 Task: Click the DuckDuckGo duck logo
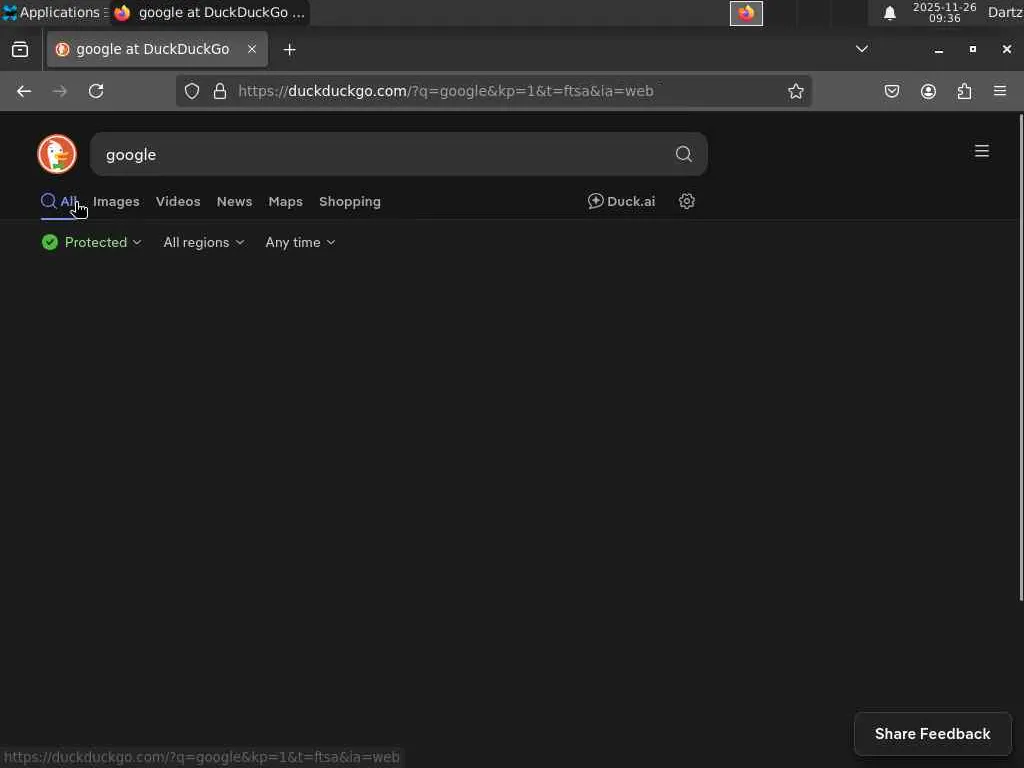tap(57, 154)
